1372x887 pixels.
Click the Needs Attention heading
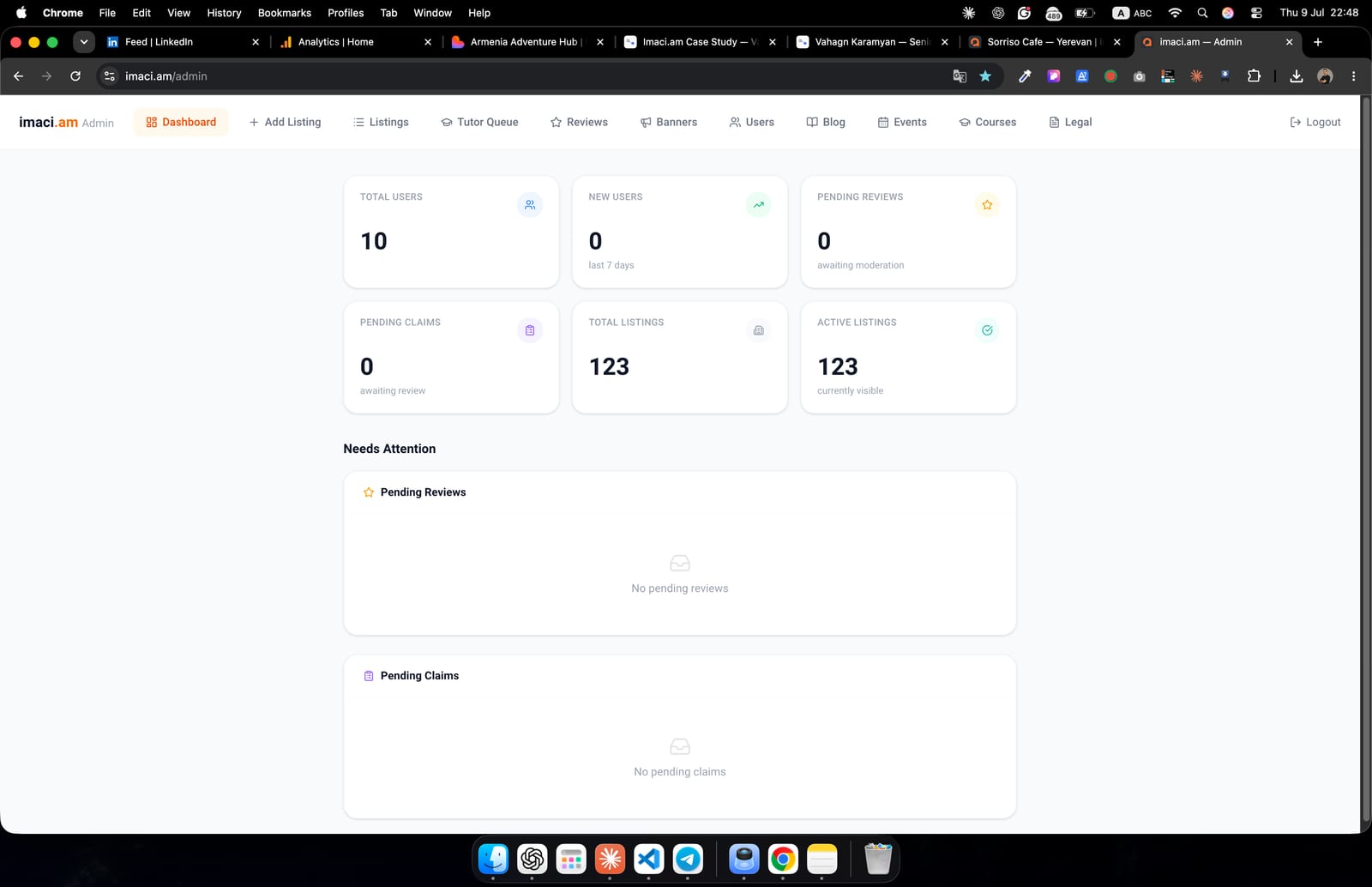[x=389, y=449]
